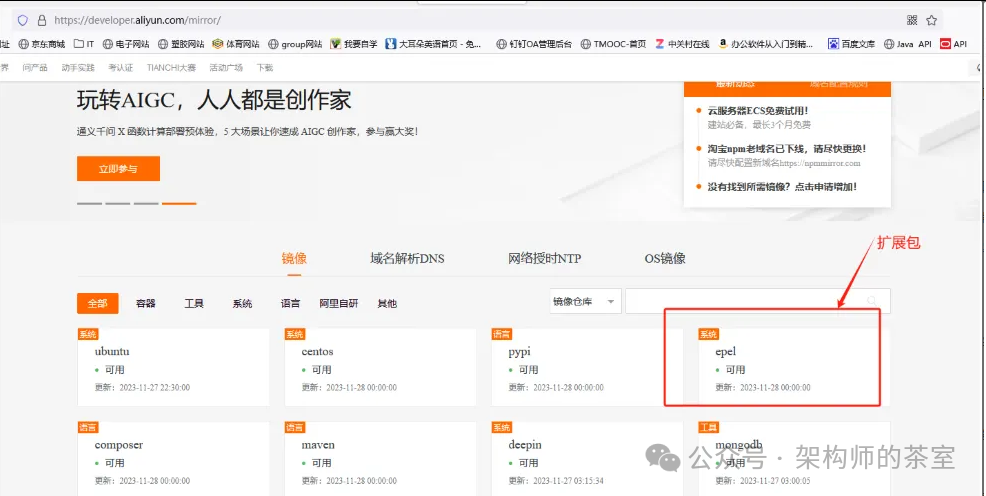
Task: Click 问产品 in site navigation
Action: coord(35,67)
